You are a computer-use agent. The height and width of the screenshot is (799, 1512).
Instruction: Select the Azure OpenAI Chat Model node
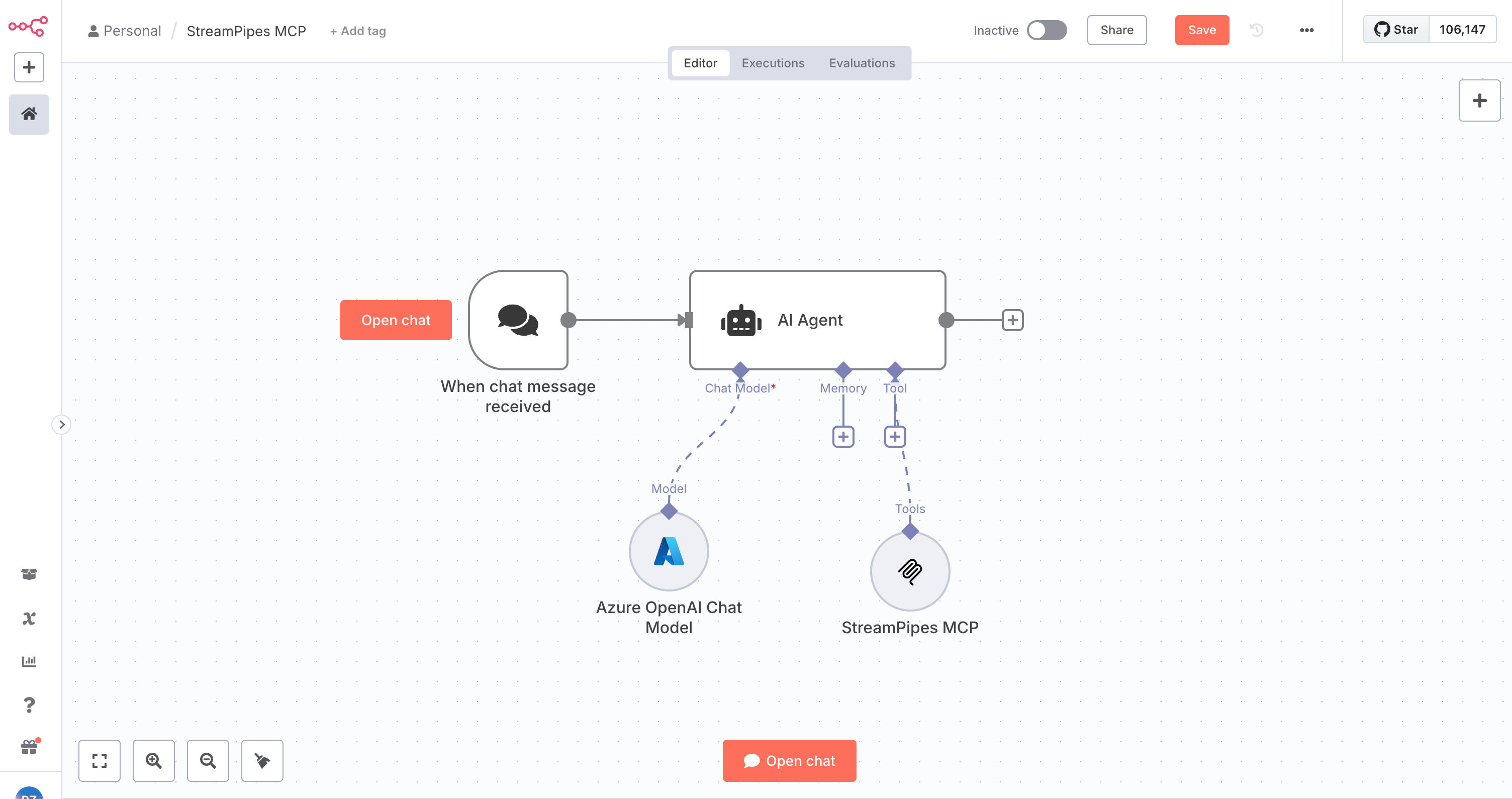[x=669, y=551]
